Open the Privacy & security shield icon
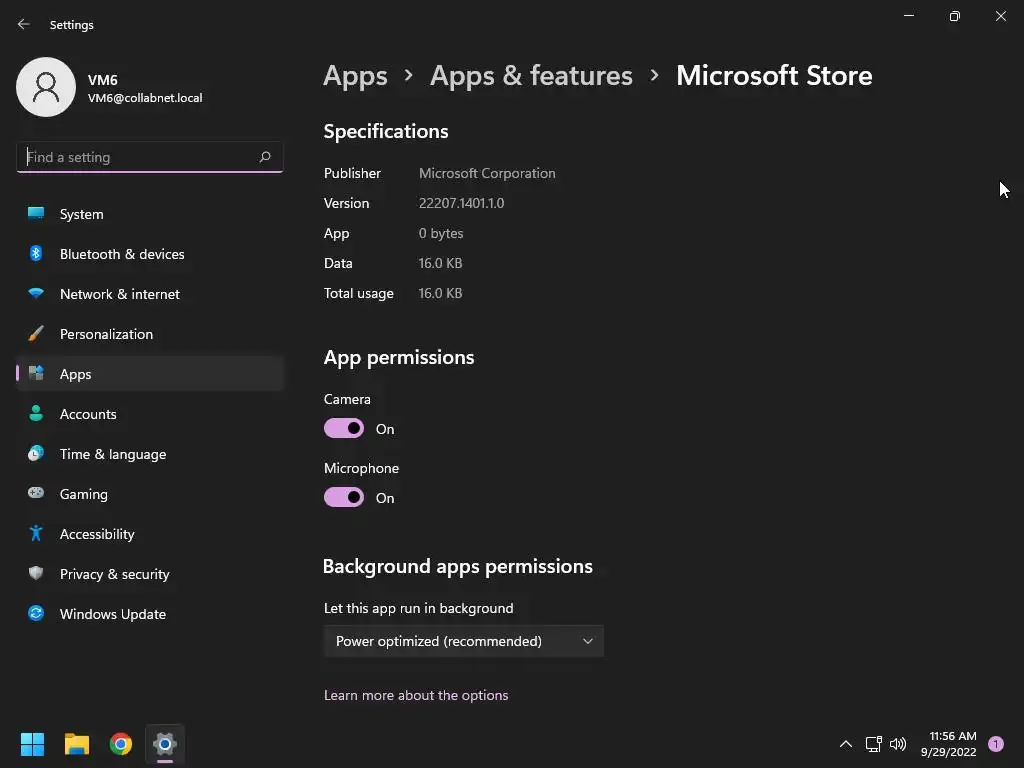 [x=36, y=574]
